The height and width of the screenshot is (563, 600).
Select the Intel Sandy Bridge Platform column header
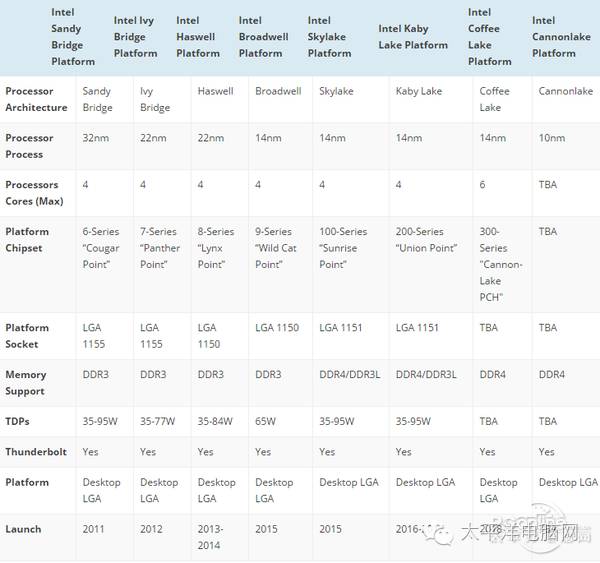tap(73, 37)
